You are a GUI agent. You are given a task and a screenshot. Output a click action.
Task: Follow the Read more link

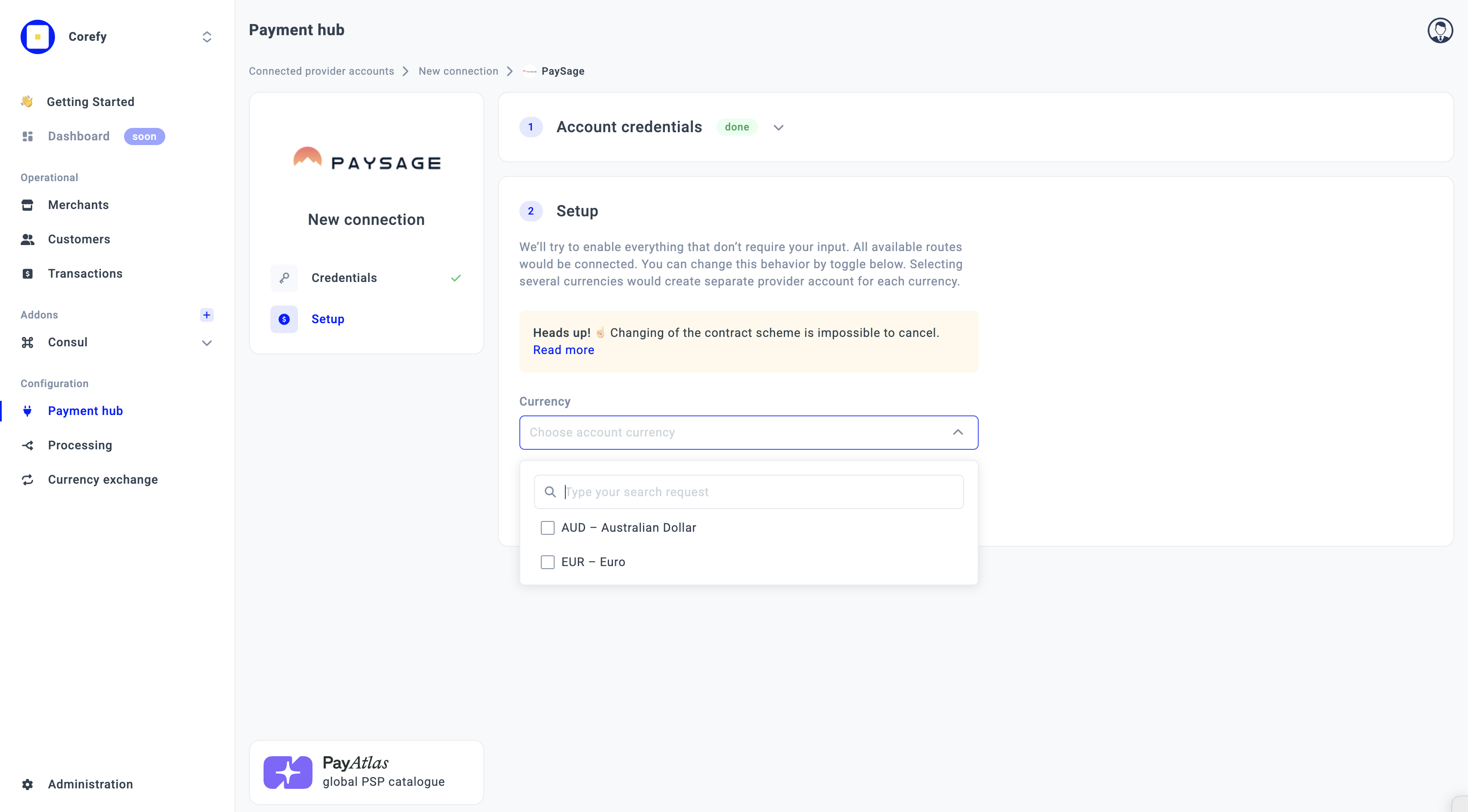point(563,350)
